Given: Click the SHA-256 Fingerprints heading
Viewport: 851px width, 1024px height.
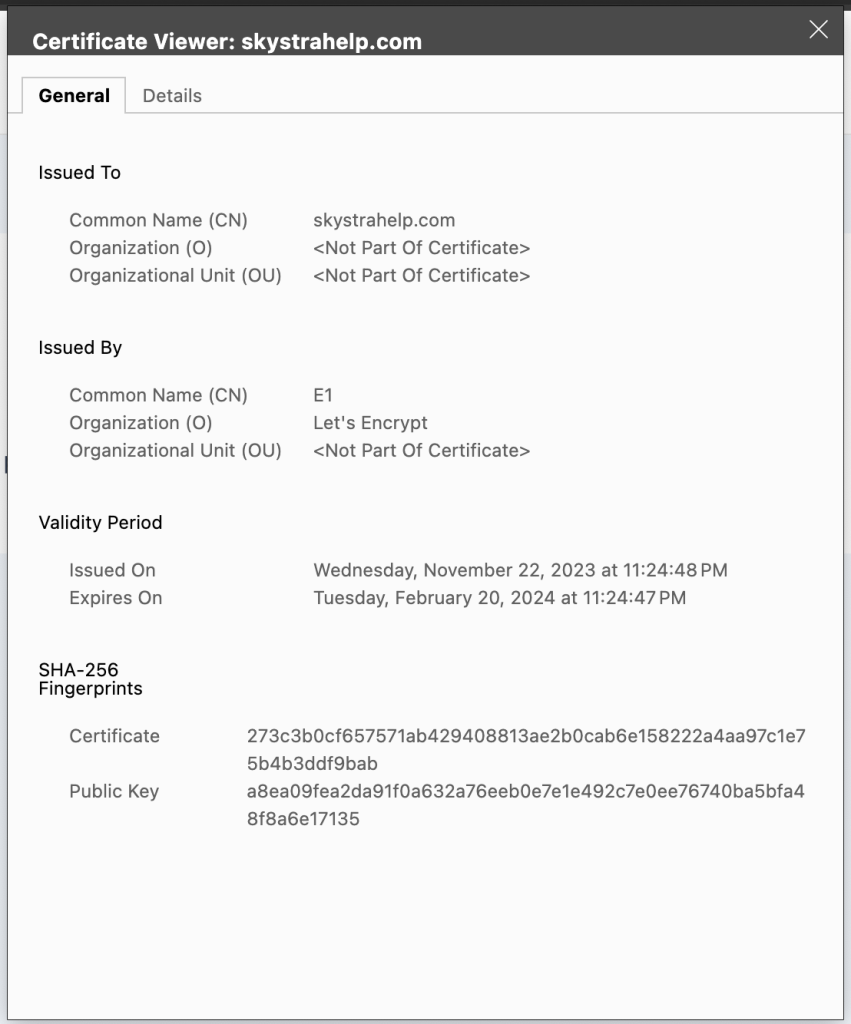Looking at the screenshot, I should (x=90, y=679).
